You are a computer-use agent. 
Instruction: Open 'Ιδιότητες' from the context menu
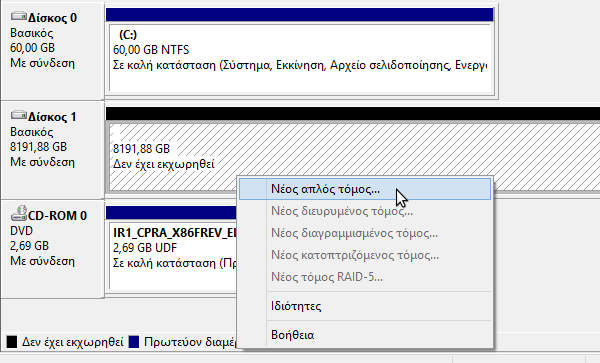(365, 306)
